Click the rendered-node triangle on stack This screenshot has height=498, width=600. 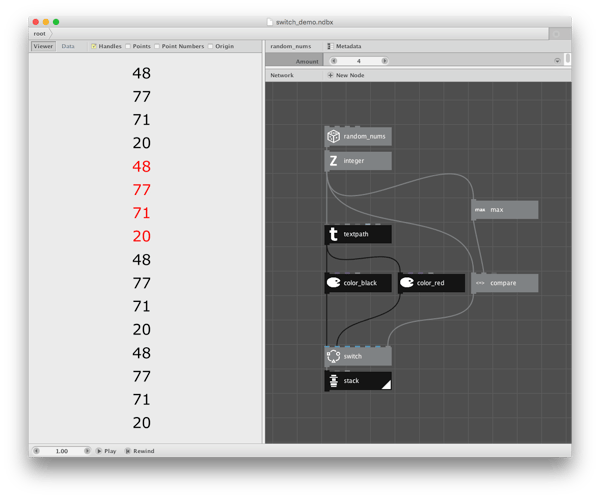pyautogui.click(x=387, y=385)
